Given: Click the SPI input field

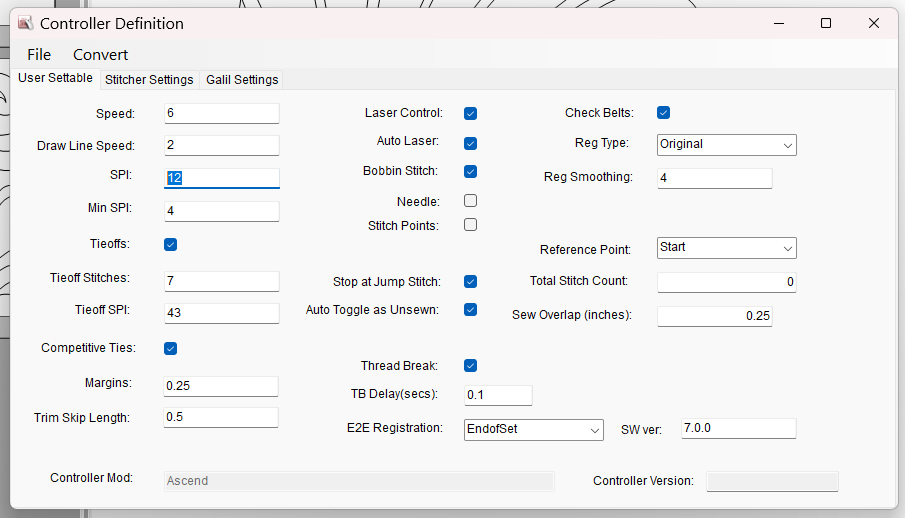Looking at the screenshot, I should click(x=222, y=178).
